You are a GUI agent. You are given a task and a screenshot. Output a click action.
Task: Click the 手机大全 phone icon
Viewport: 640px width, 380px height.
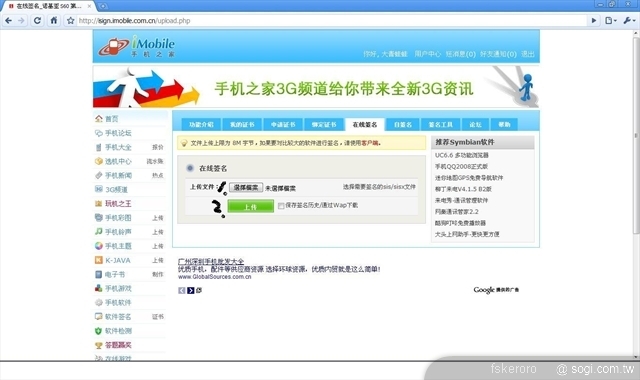tap(98, 147)
